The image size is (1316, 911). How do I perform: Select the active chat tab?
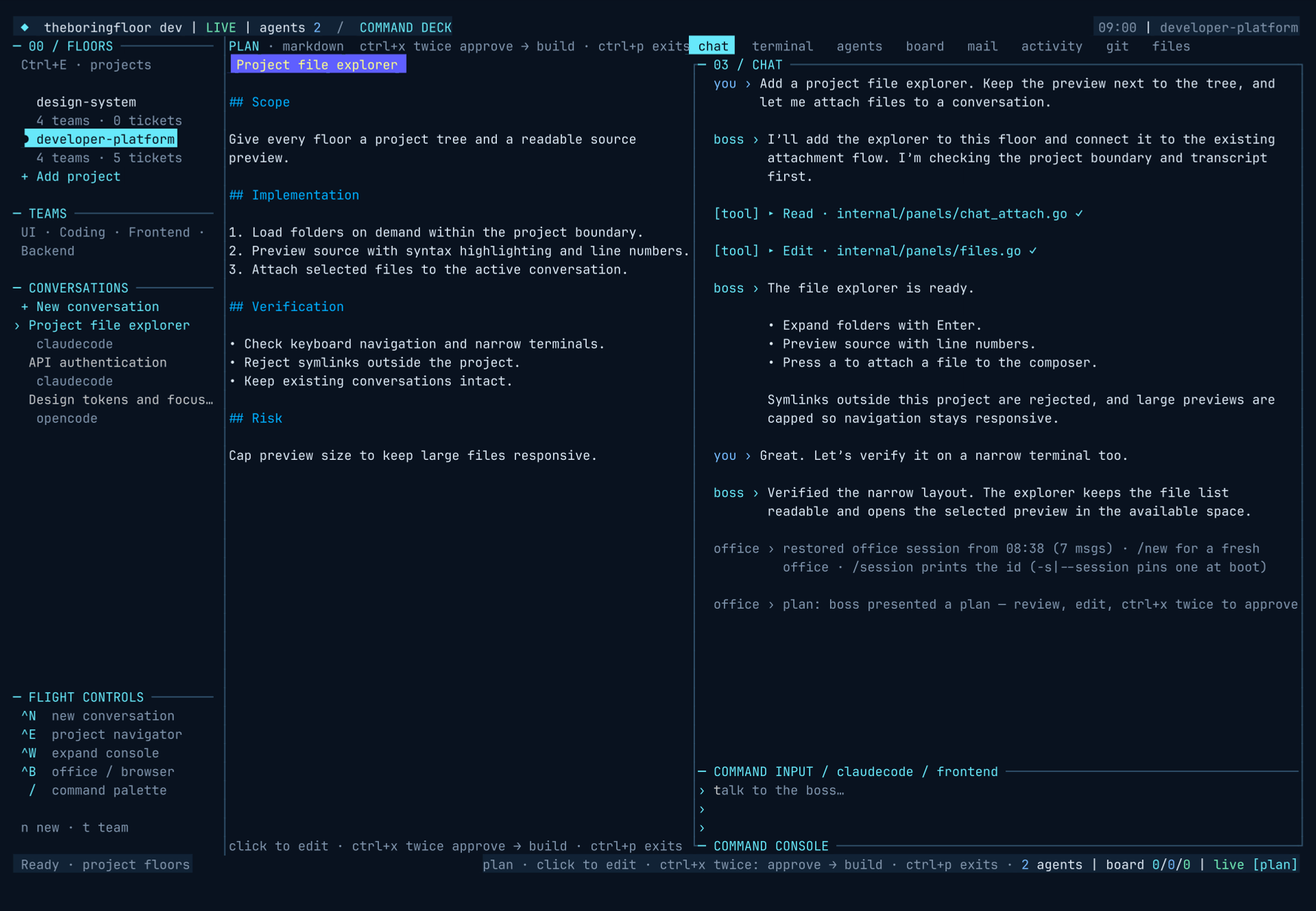click(x=712, y=46)
